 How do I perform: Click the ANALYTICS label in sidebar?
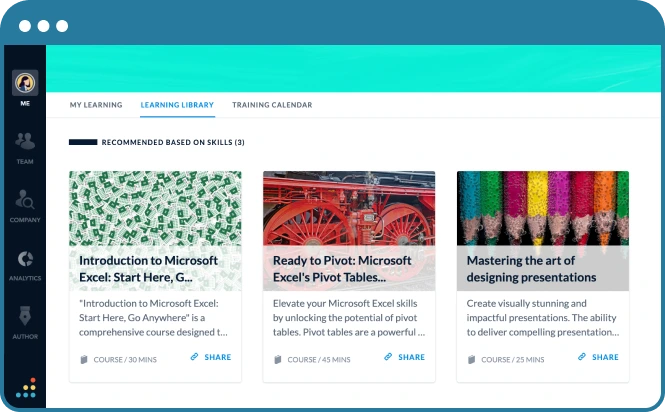[25, 278]
